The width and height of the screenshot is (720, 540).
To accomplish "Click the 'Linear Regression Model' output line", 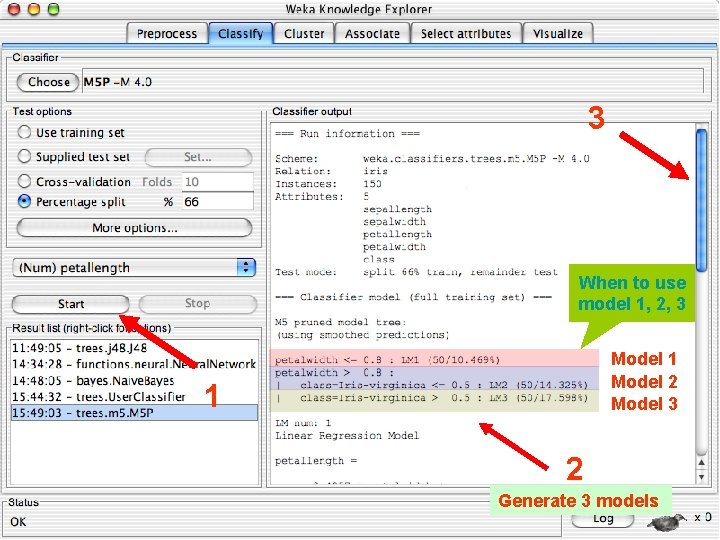I will [347, 435].
